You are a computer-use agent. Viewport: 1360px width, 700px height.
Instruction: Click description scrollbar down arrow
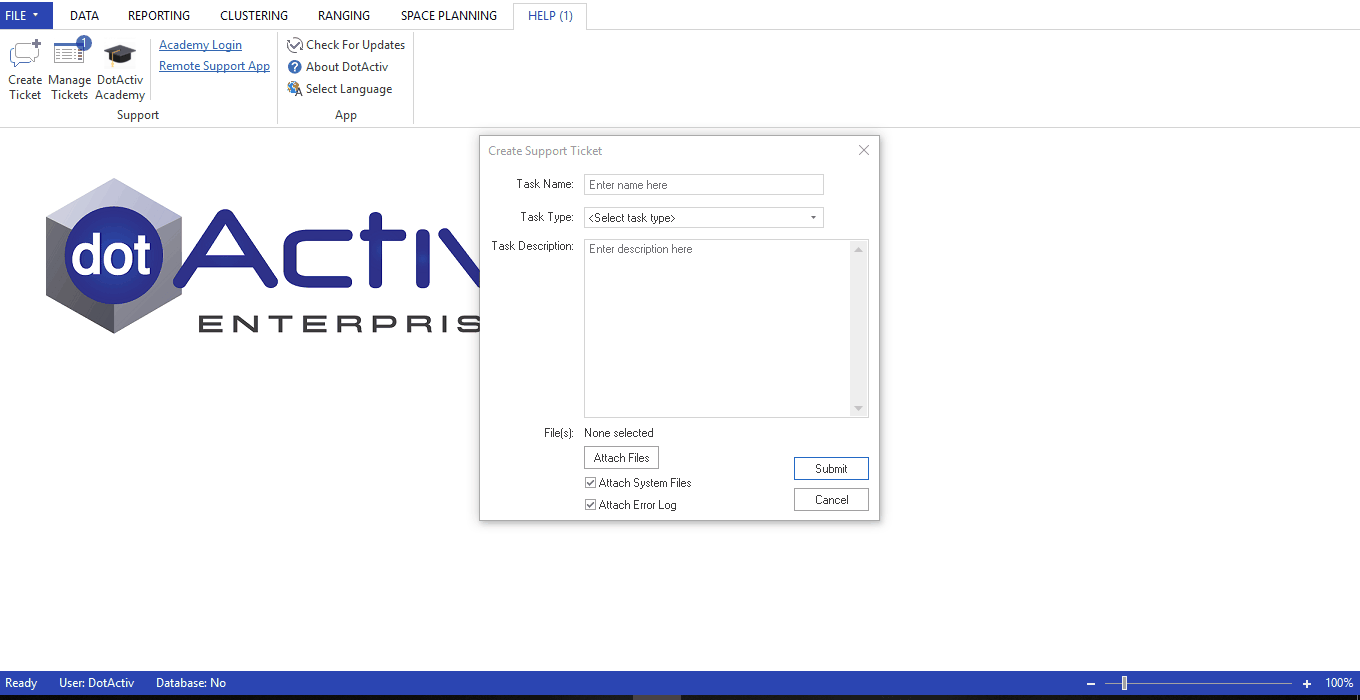(858, 408)
